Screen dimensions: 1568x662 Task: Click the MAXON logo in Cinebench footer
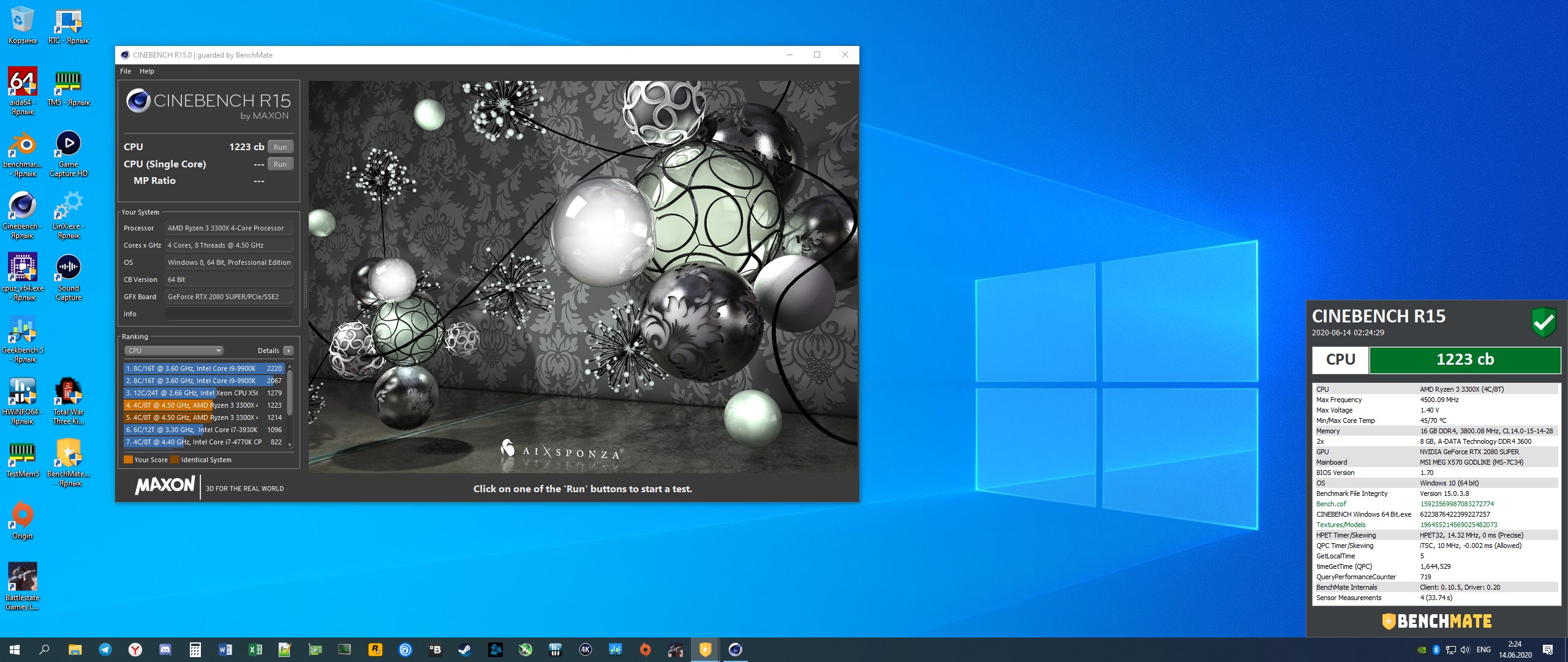click(165, 485)
